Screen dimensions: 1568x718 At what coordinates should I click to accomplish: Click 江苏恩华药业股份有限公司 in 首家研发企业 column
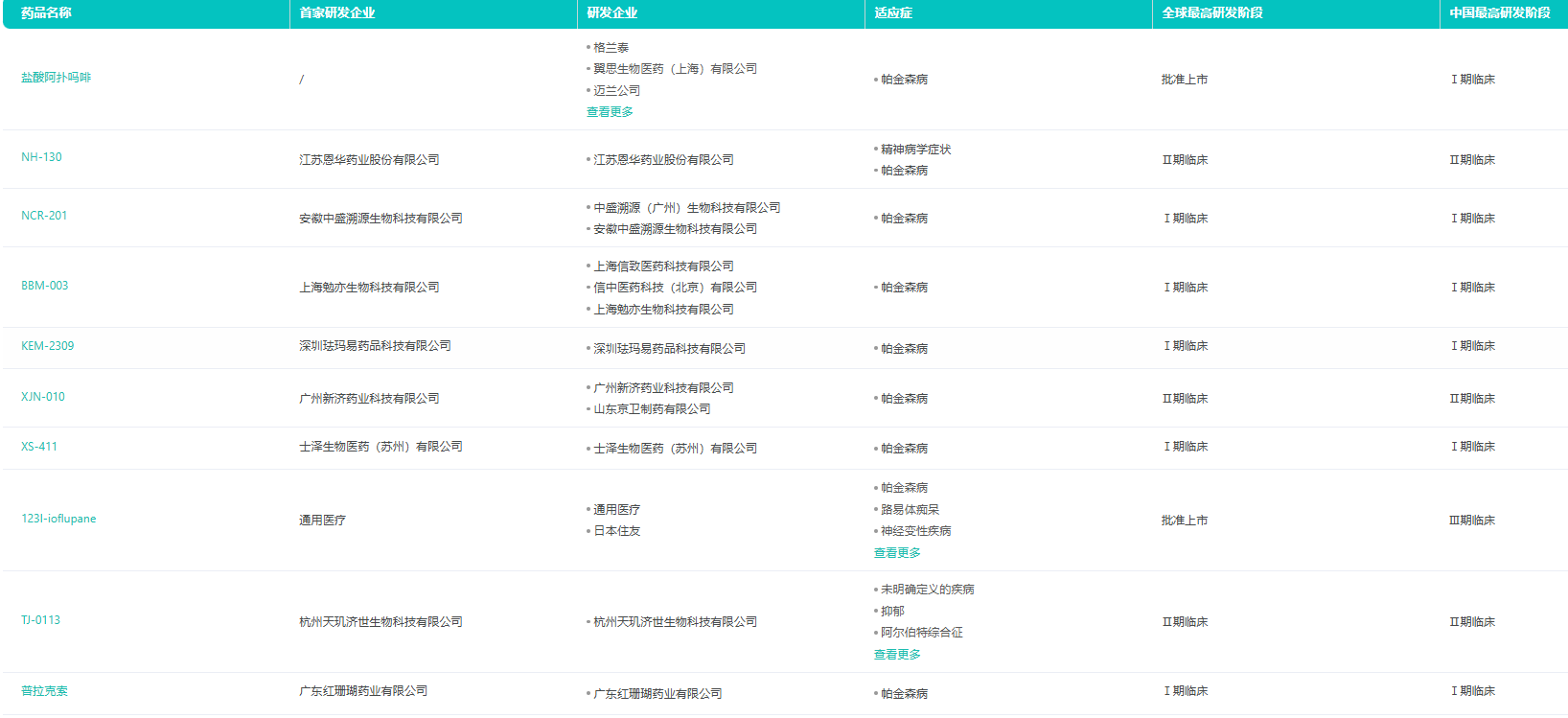click(x=369, y=160)
